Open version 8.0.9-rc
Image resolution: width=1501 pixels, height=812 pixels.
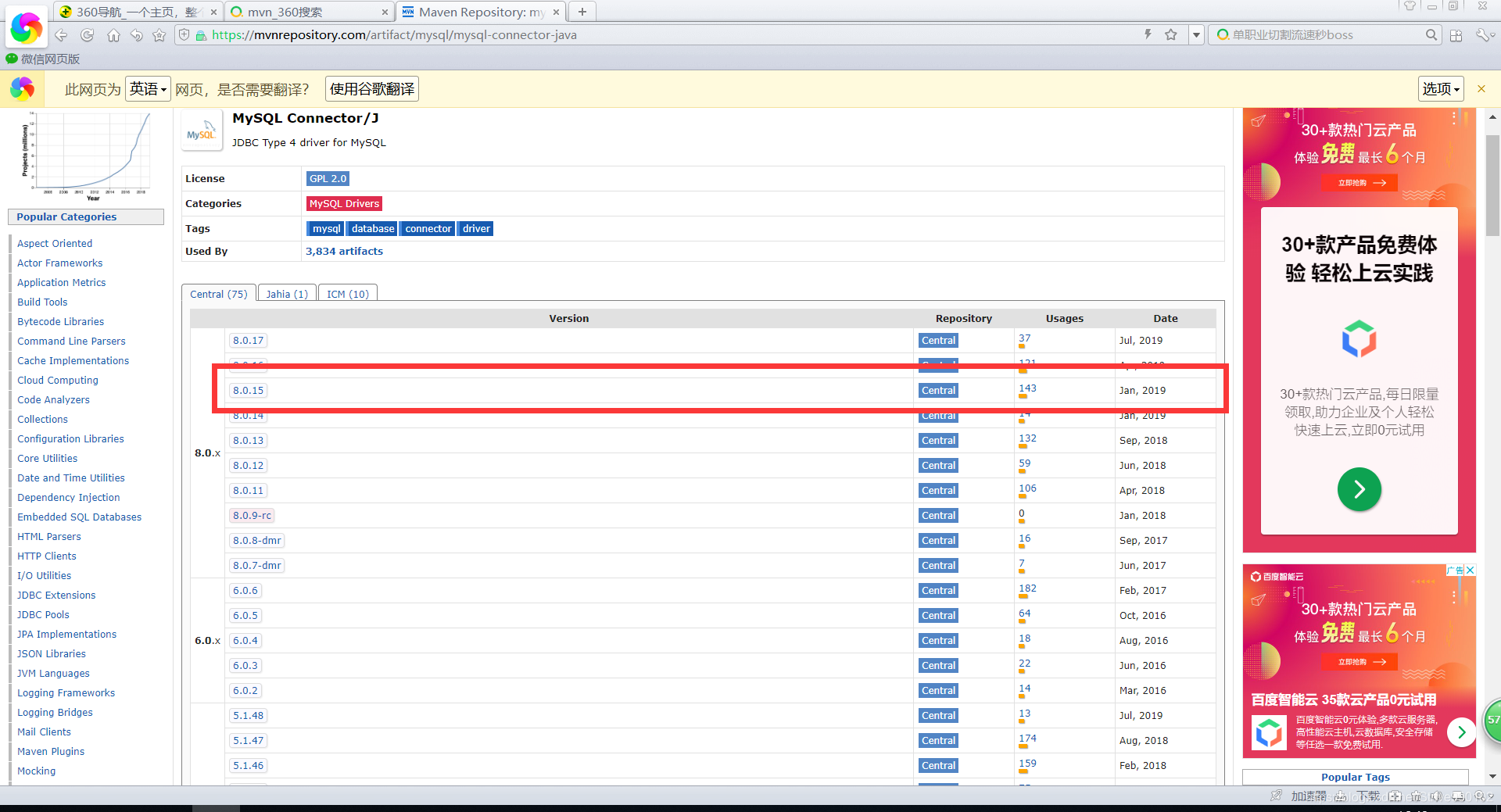click(x=252, y=516)
